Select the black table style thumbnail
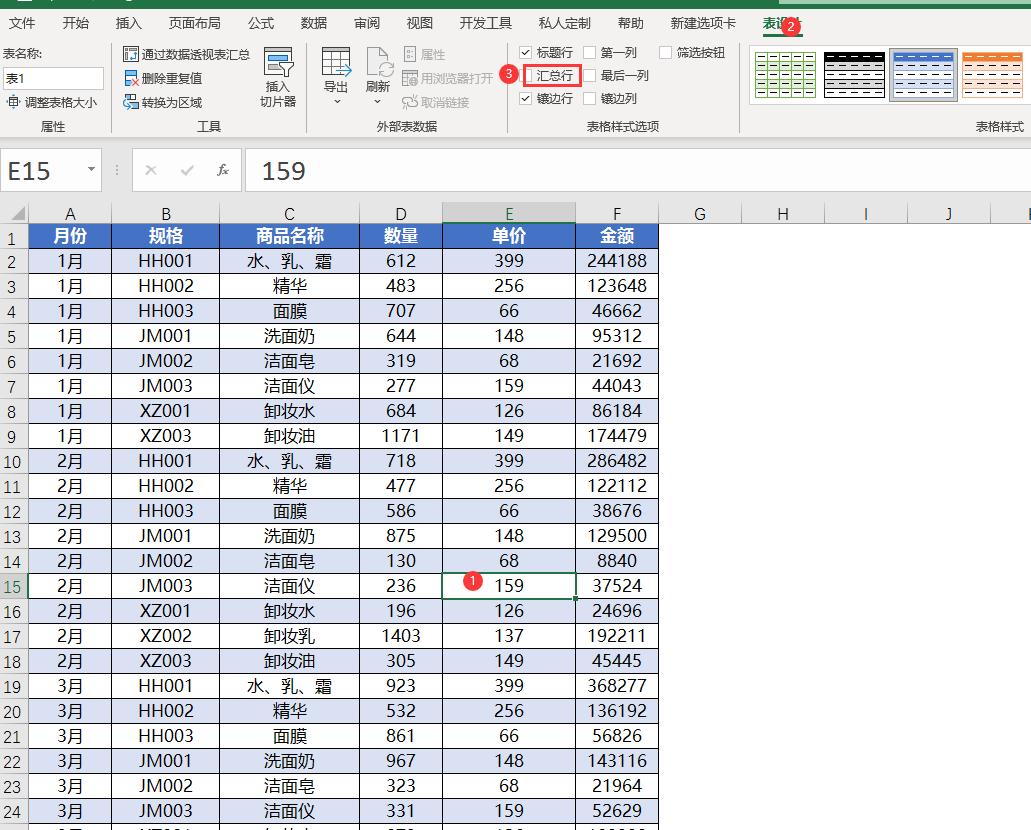 pyautogui.click(x=854, y=75)
